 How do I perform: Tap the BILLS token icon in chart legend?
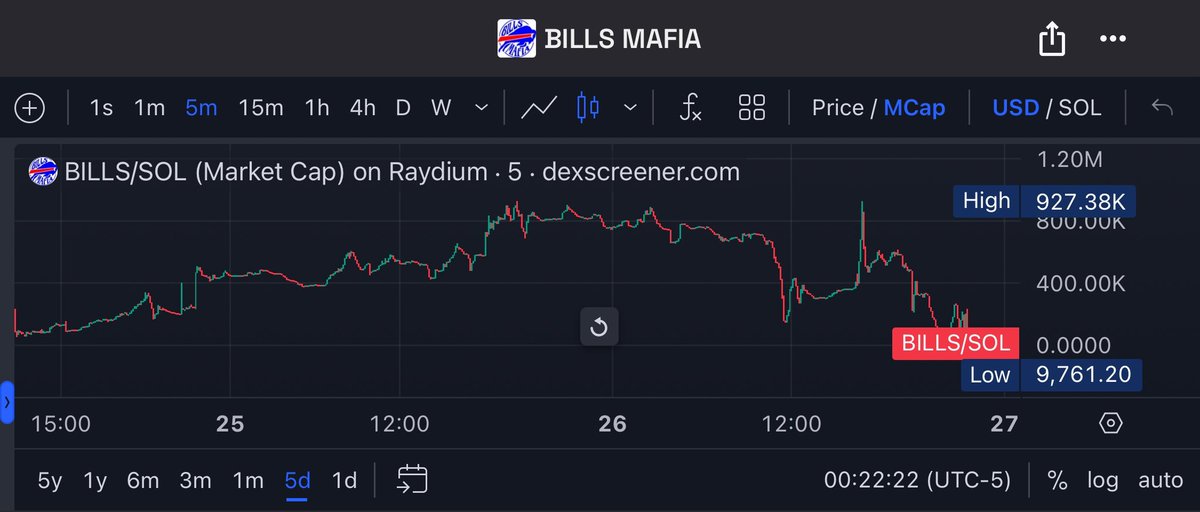tap(41, 171)
